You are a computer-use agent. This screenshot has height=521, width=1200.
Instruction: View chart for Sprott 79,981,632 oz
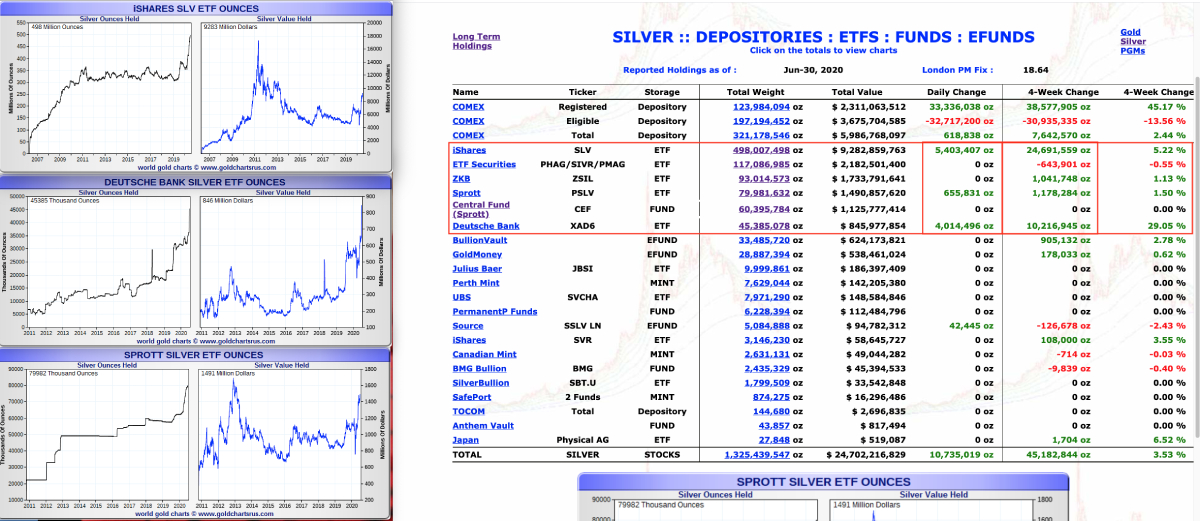pos(764,193)
